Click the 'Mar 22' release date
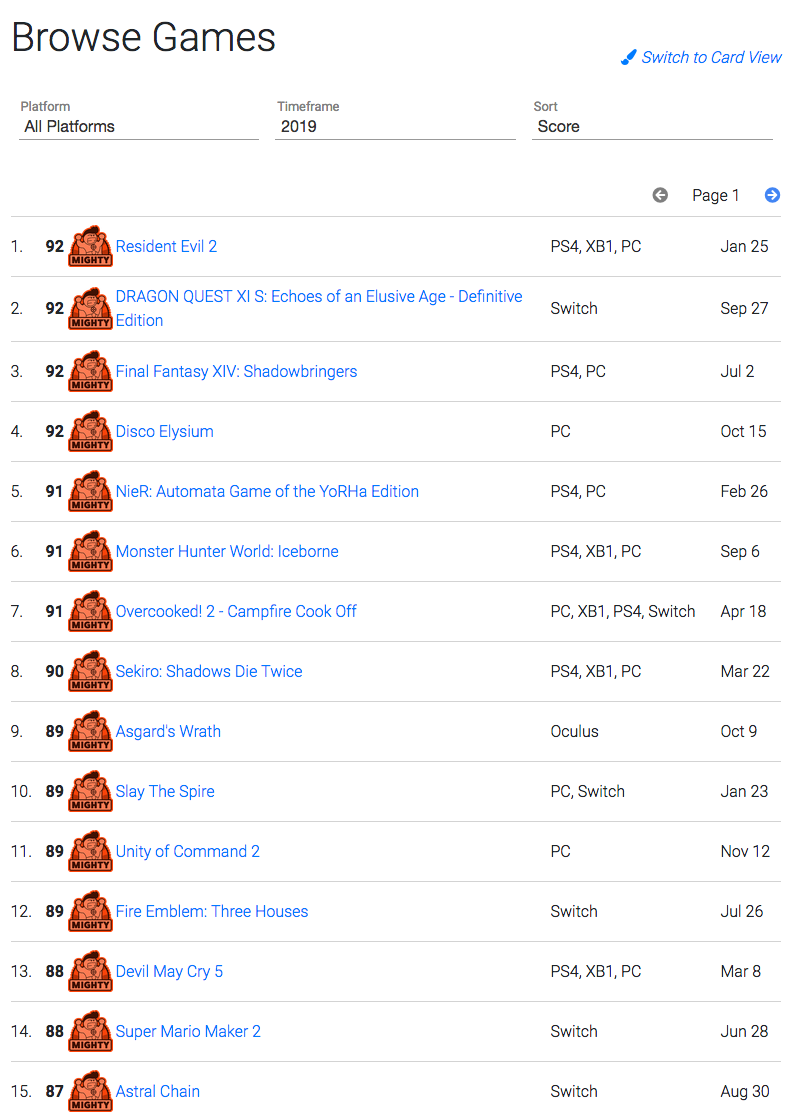 pos(745,671)
